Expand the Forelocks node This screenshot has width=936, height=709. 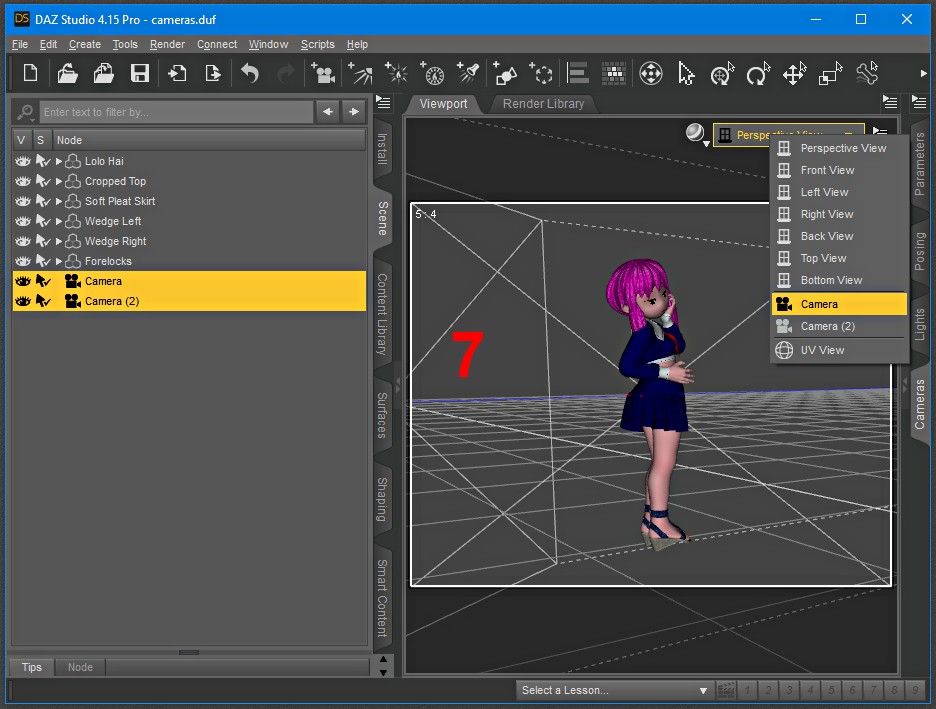pyautogui.click(x=58, y=261)
